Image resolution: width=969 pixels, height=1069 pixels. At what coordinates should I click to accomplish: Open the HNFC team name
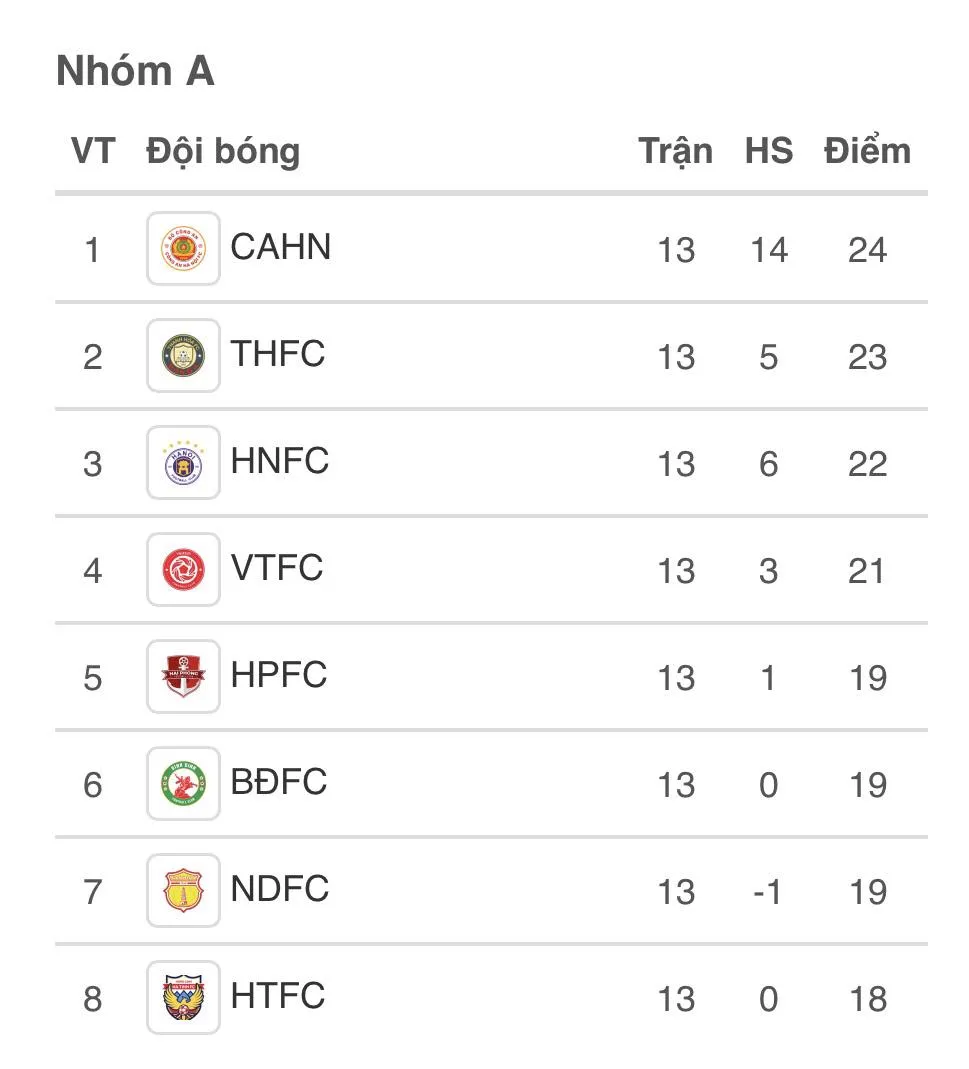point(279,460)
